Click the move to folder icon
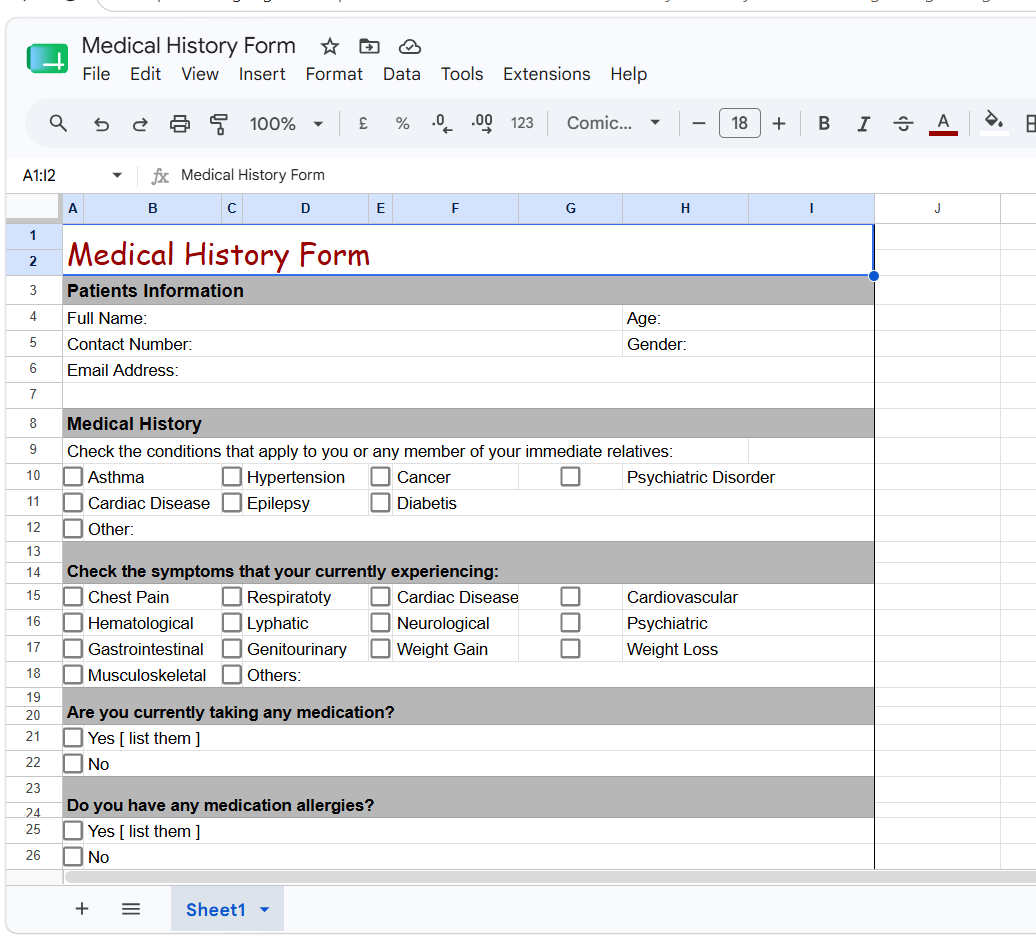 coord(369,46)
